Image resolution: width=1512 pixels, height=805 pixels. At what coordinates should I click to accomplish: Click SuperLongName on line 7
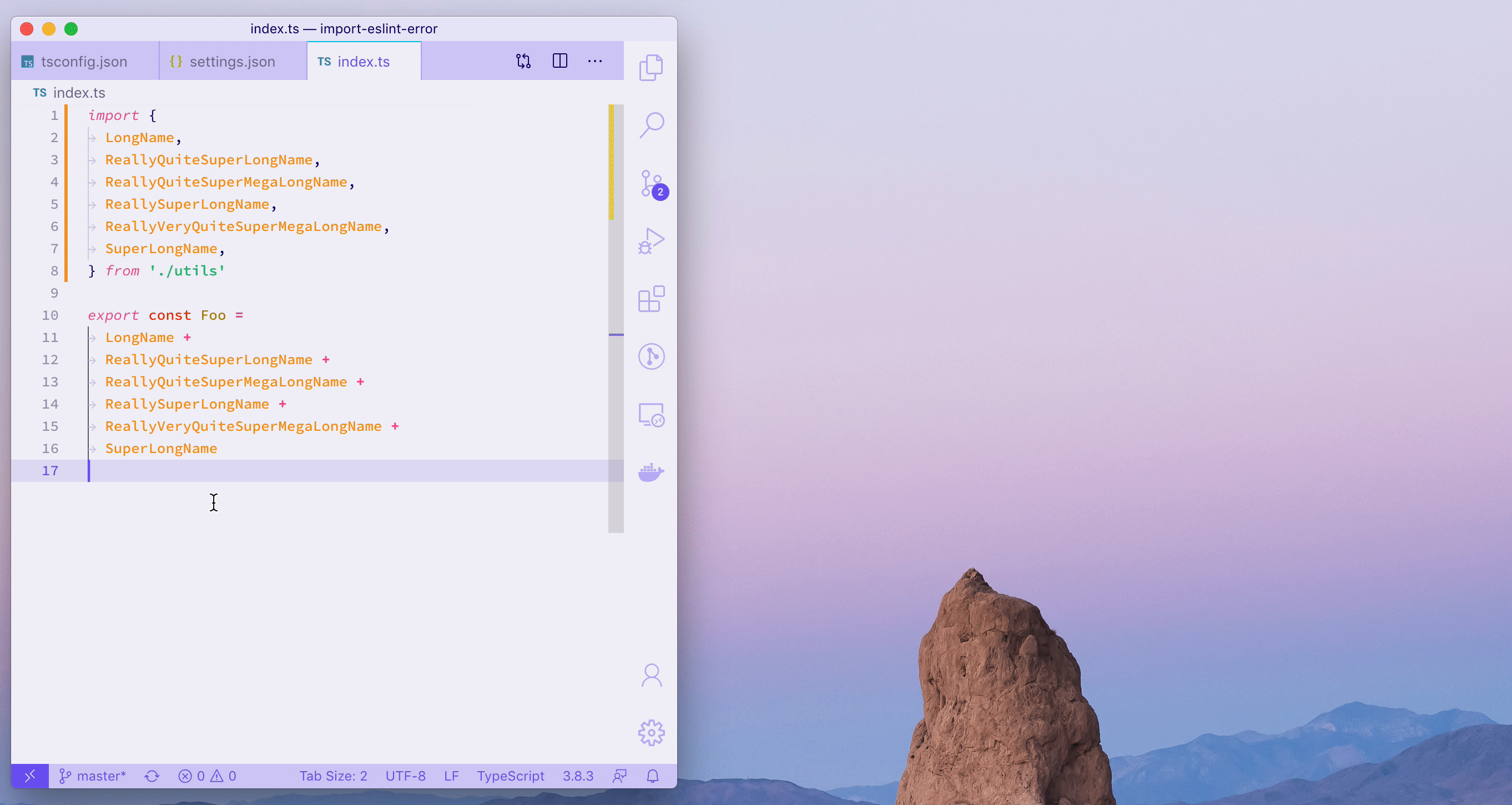[162, 249]
